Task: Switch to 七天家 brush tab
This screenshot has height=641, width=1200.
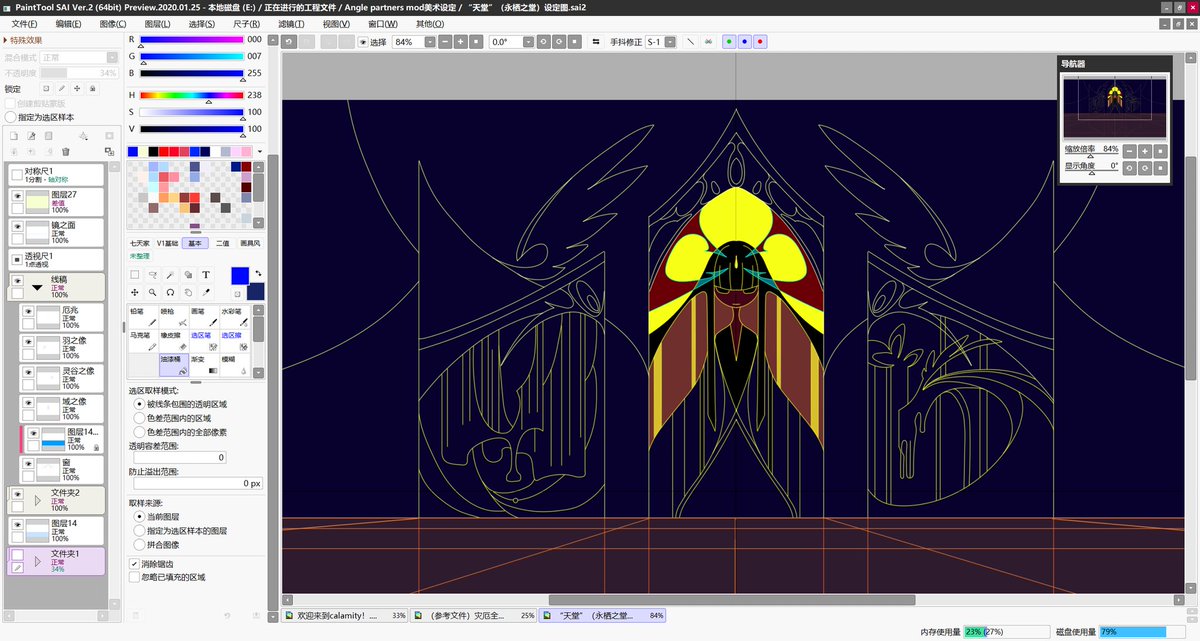Action: coord(140,243)
